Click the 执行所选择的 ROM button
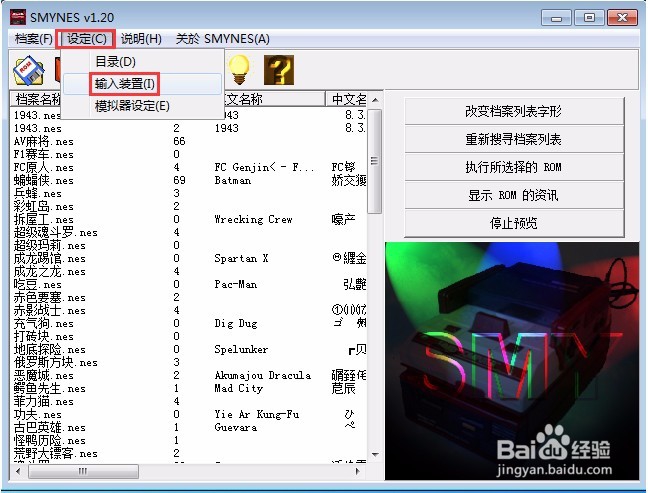The height and width of the screenshot is (493, 648). tap(514, 167)
